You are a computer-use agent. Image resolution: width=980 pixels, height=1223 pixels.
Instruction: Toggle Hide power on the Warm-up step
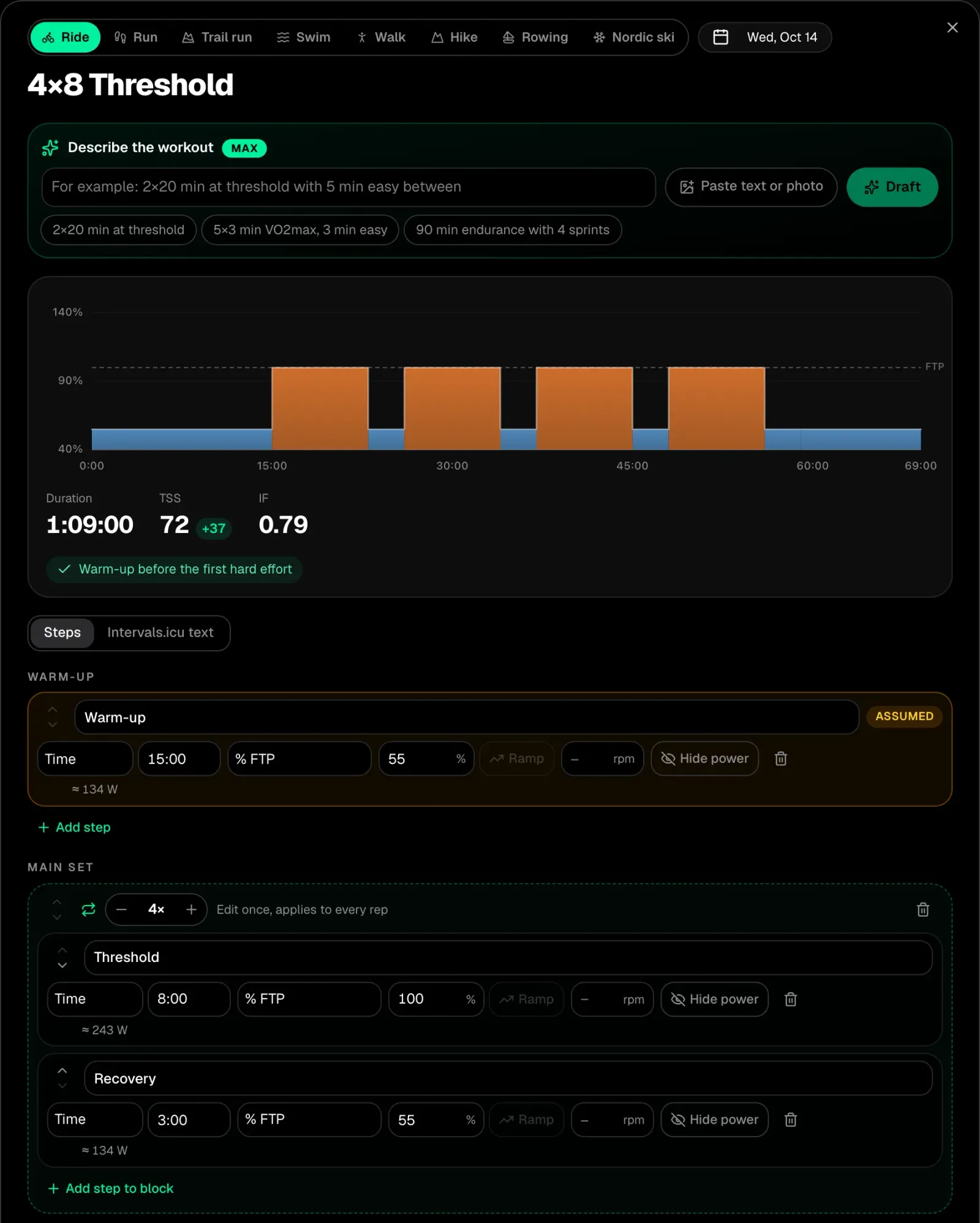[704, 759]
